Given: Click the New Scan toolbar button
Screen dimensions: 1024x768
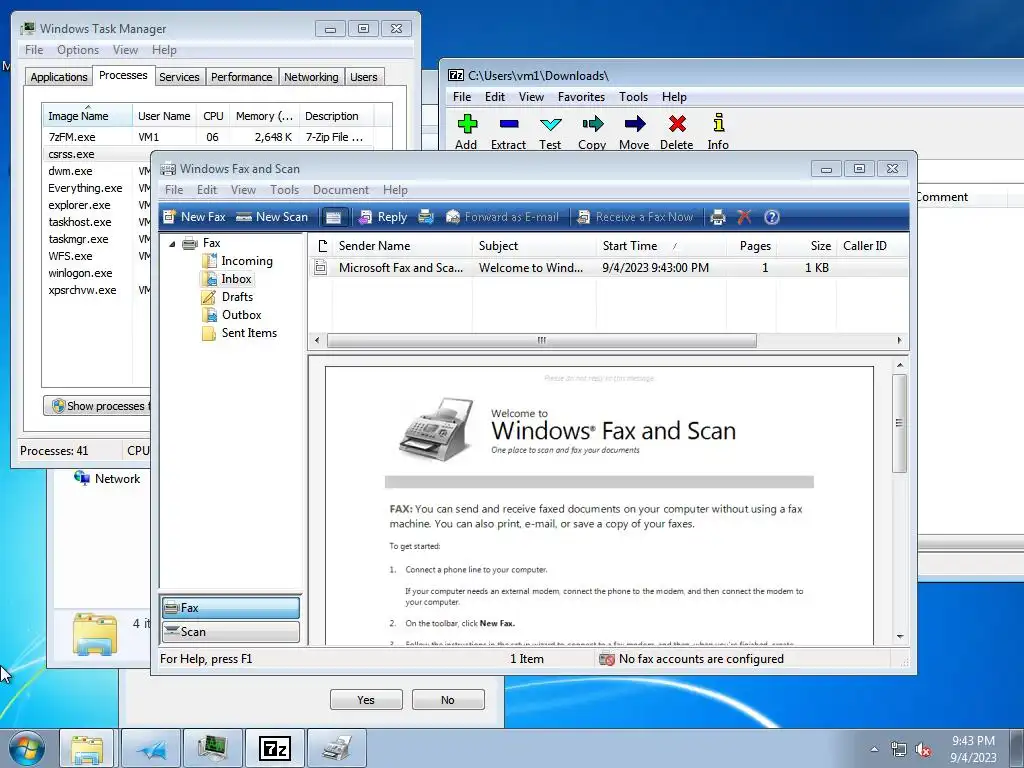Looking at the screenshot, I should 272,217.
